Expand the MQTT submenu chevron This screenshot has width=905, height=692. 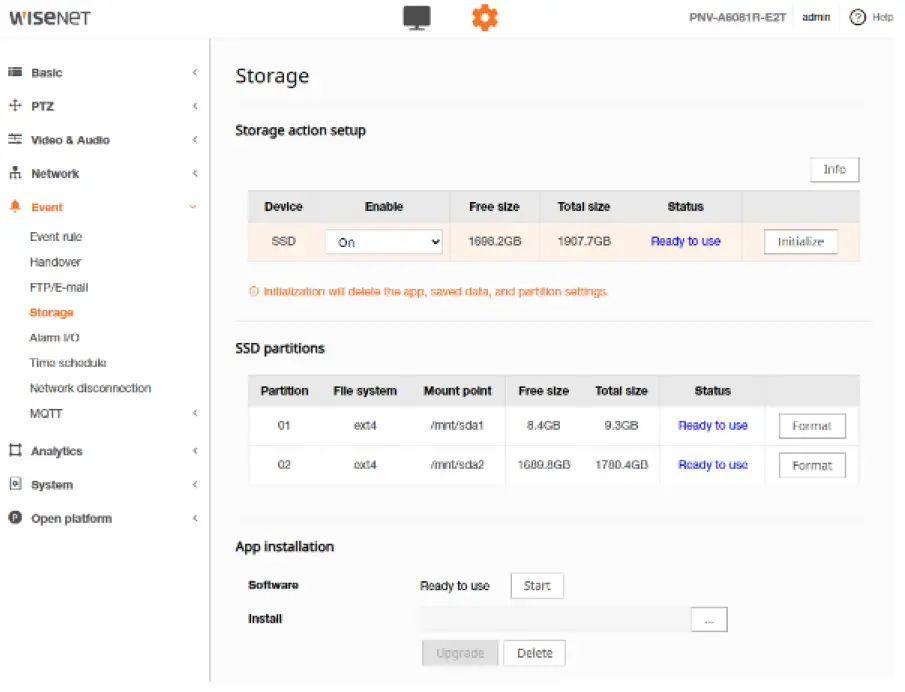click(194, 413)
